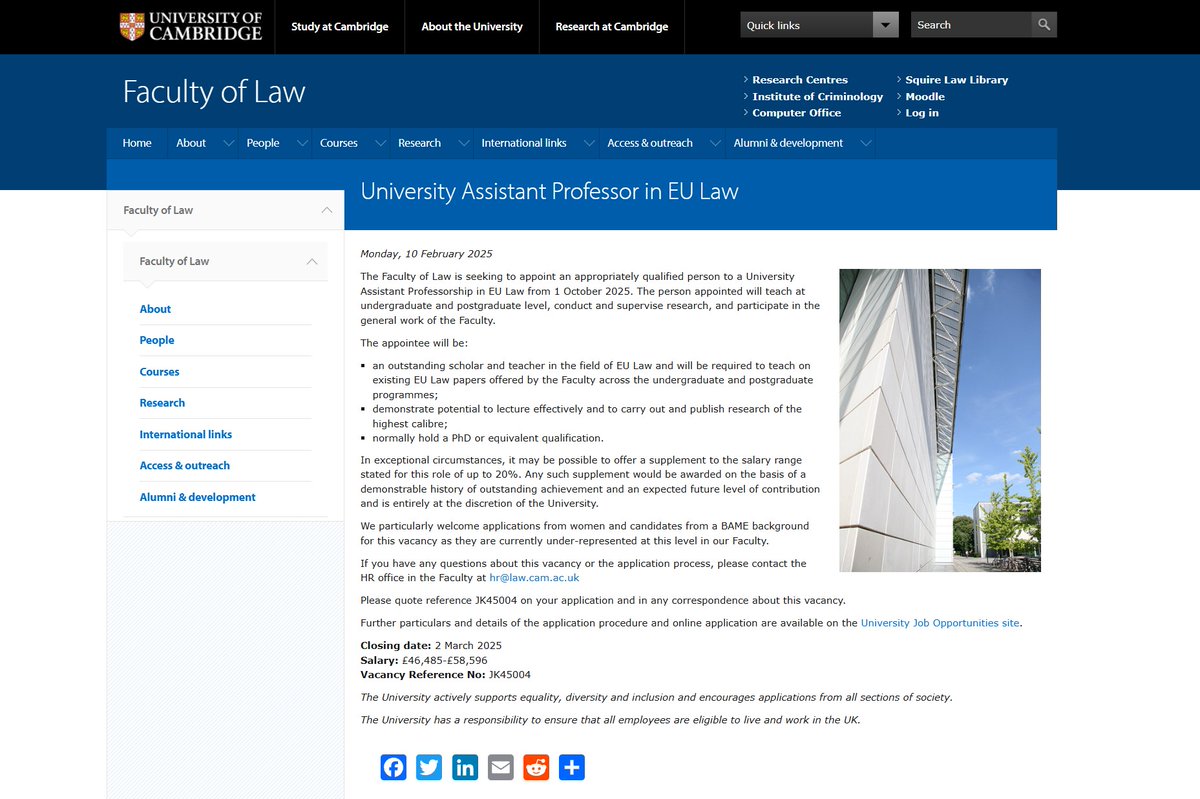Share this page by Email icon
1200x799 pixels.
click(x=500, y=768)
